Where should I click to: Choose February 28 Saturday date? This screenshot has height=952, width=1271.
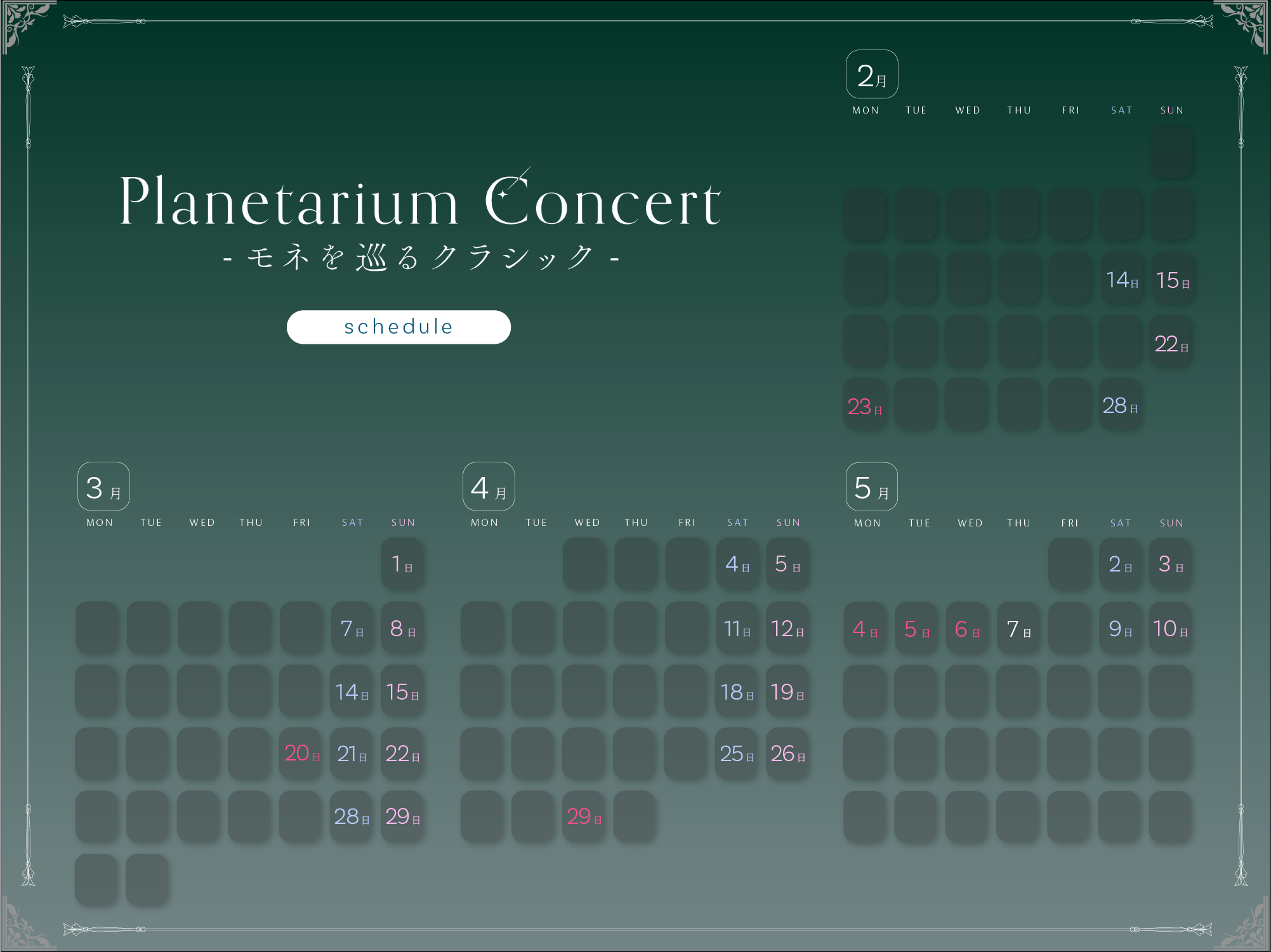tap(1120, 406)
